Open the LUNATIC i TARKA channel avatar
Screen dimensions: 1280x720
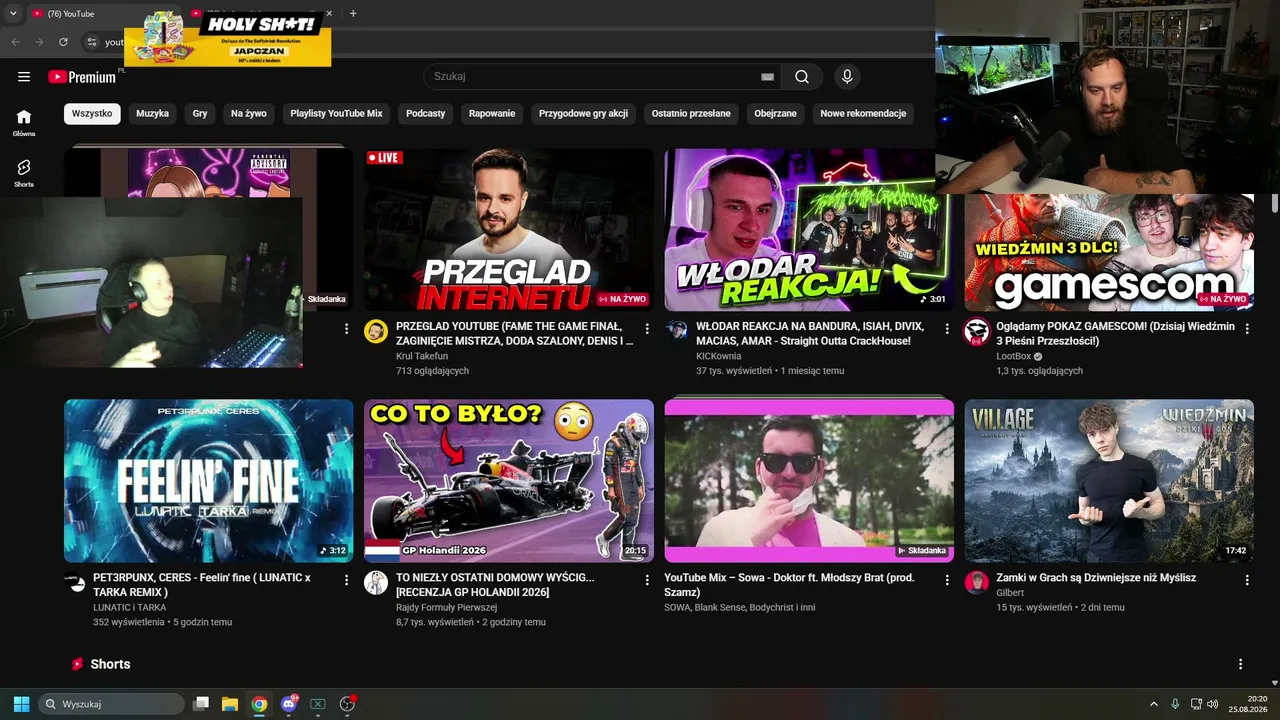tap(76, 583)
